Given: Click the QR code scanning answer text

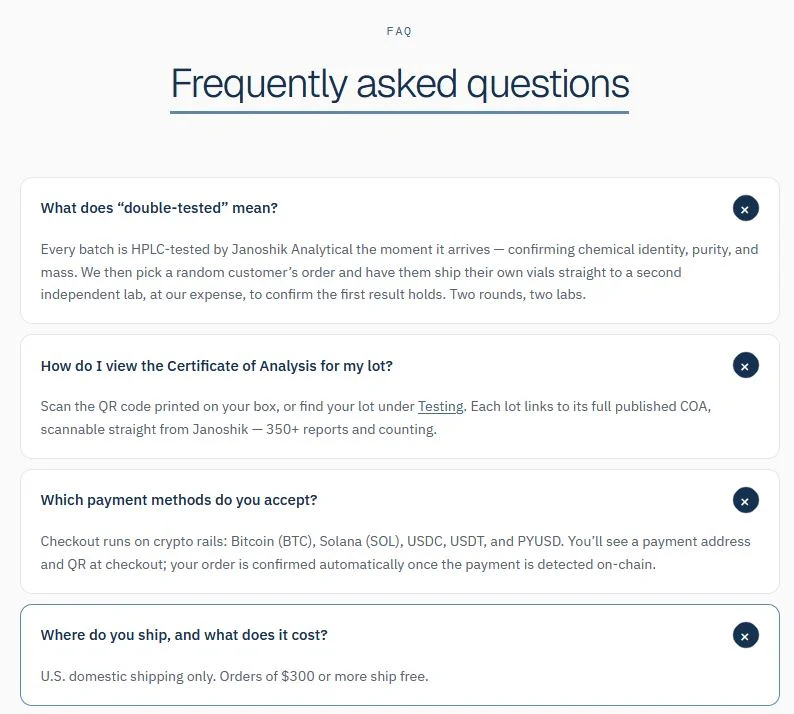Looking at the screenshot, I should point(376,418).
